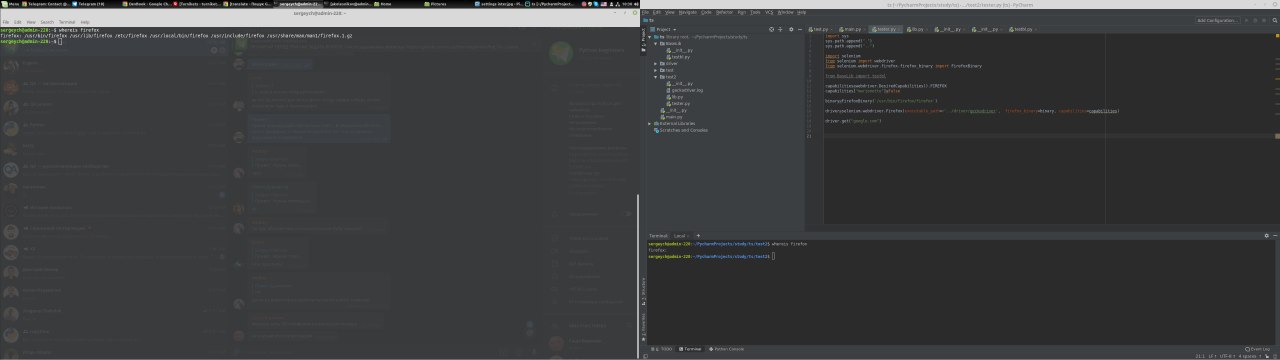
Task: Open PyCharm's Run menu
Action: tap(741, 12)
